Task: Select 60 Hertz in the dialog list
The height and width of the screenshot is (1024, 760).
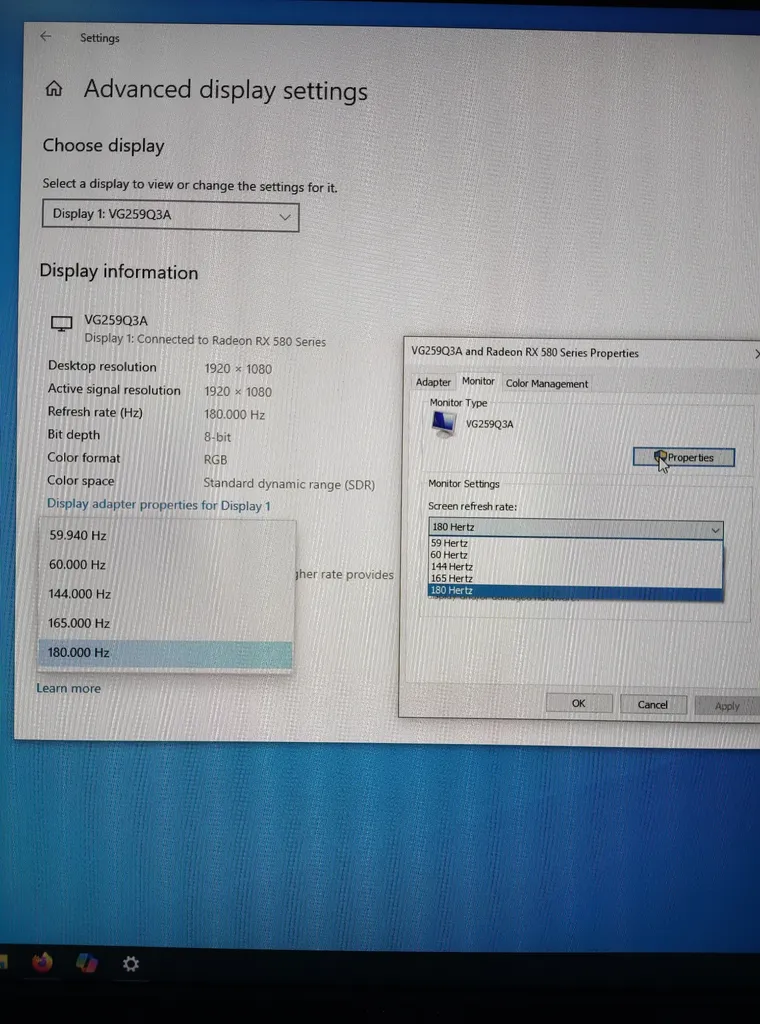Action: click(x=449, y=555)
